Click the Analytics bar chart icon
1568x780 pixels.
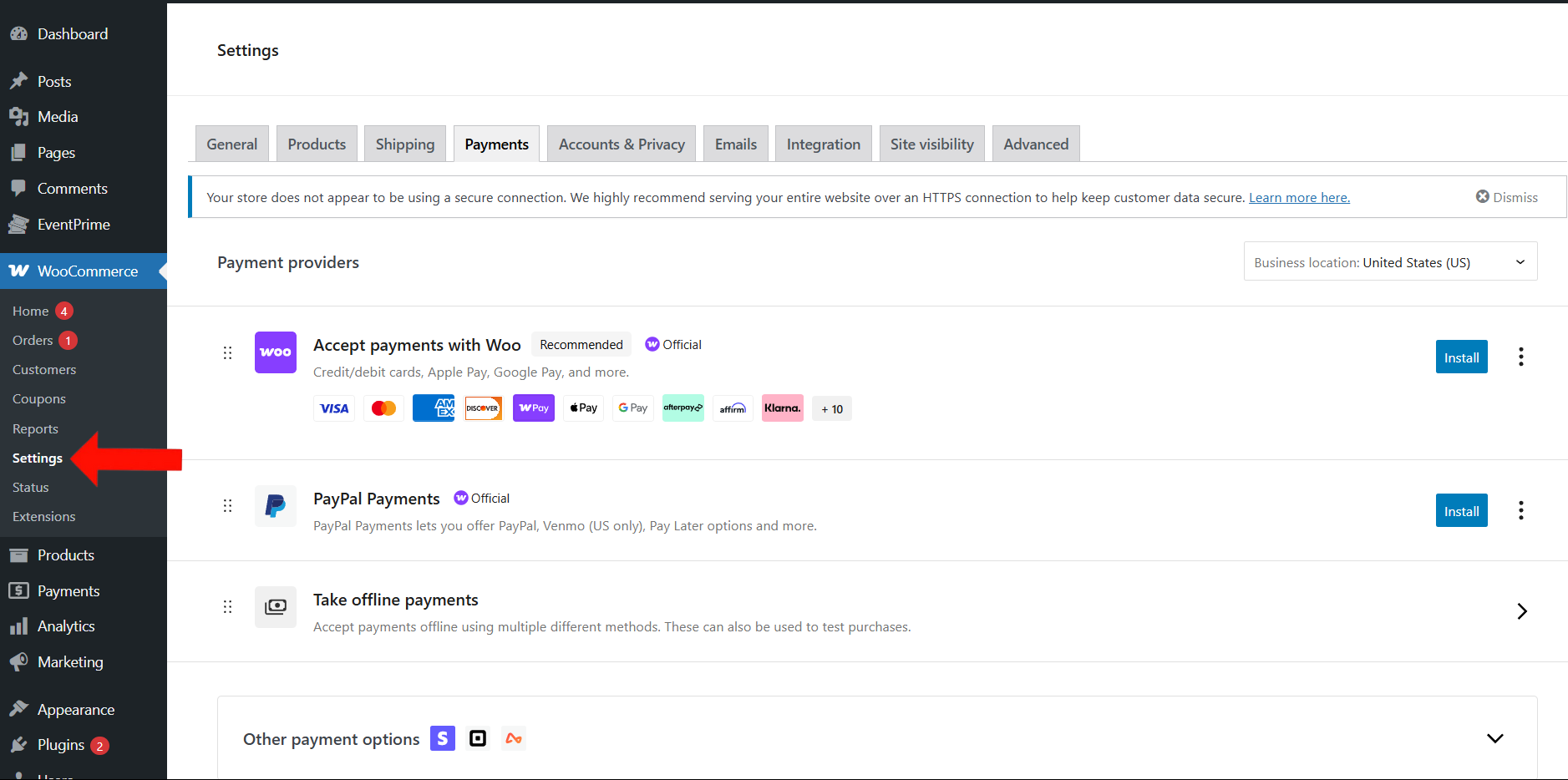[18, 626]
